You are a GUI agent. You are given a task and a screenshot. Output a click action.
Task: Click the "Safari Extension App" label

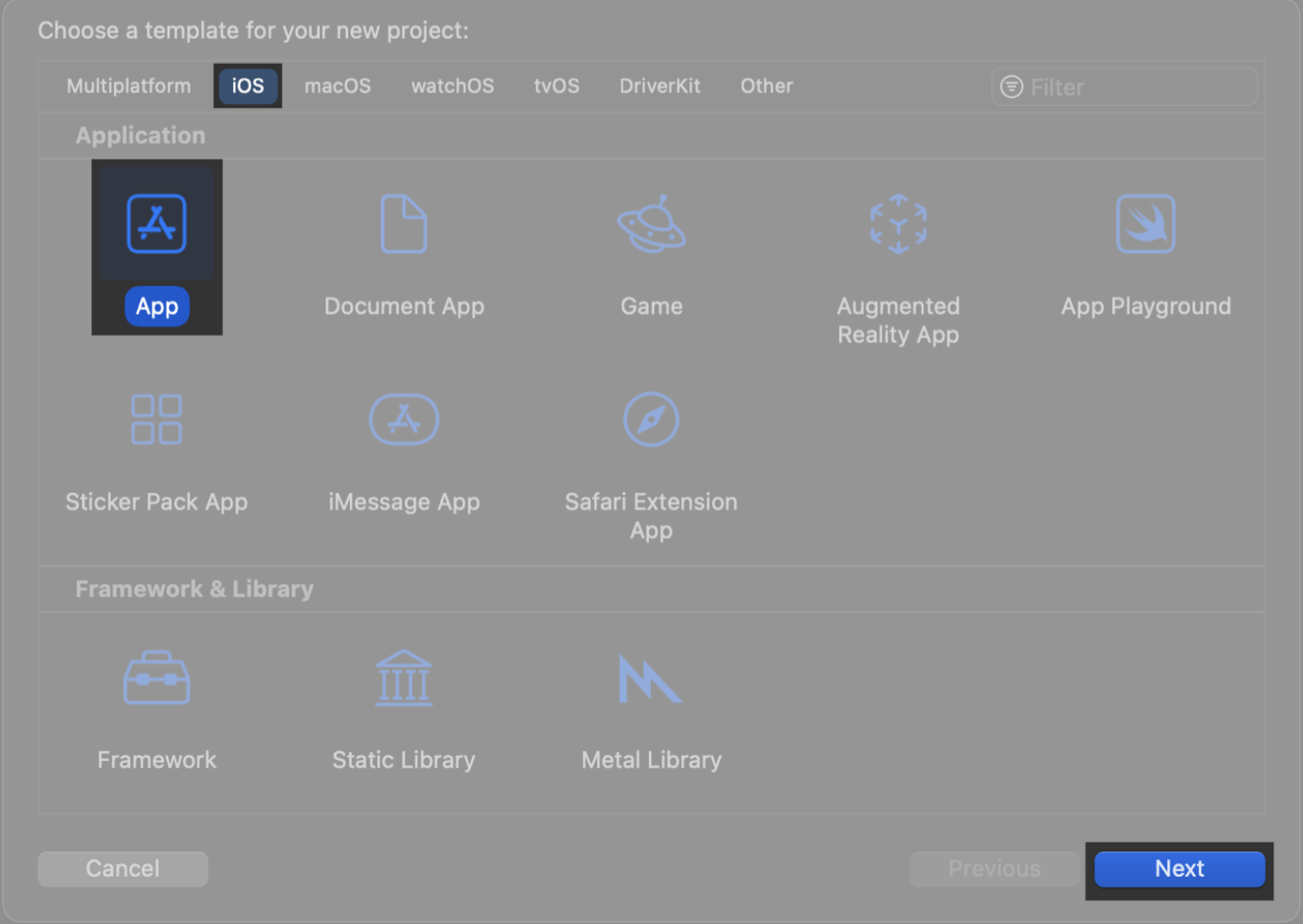coord(651,516)
